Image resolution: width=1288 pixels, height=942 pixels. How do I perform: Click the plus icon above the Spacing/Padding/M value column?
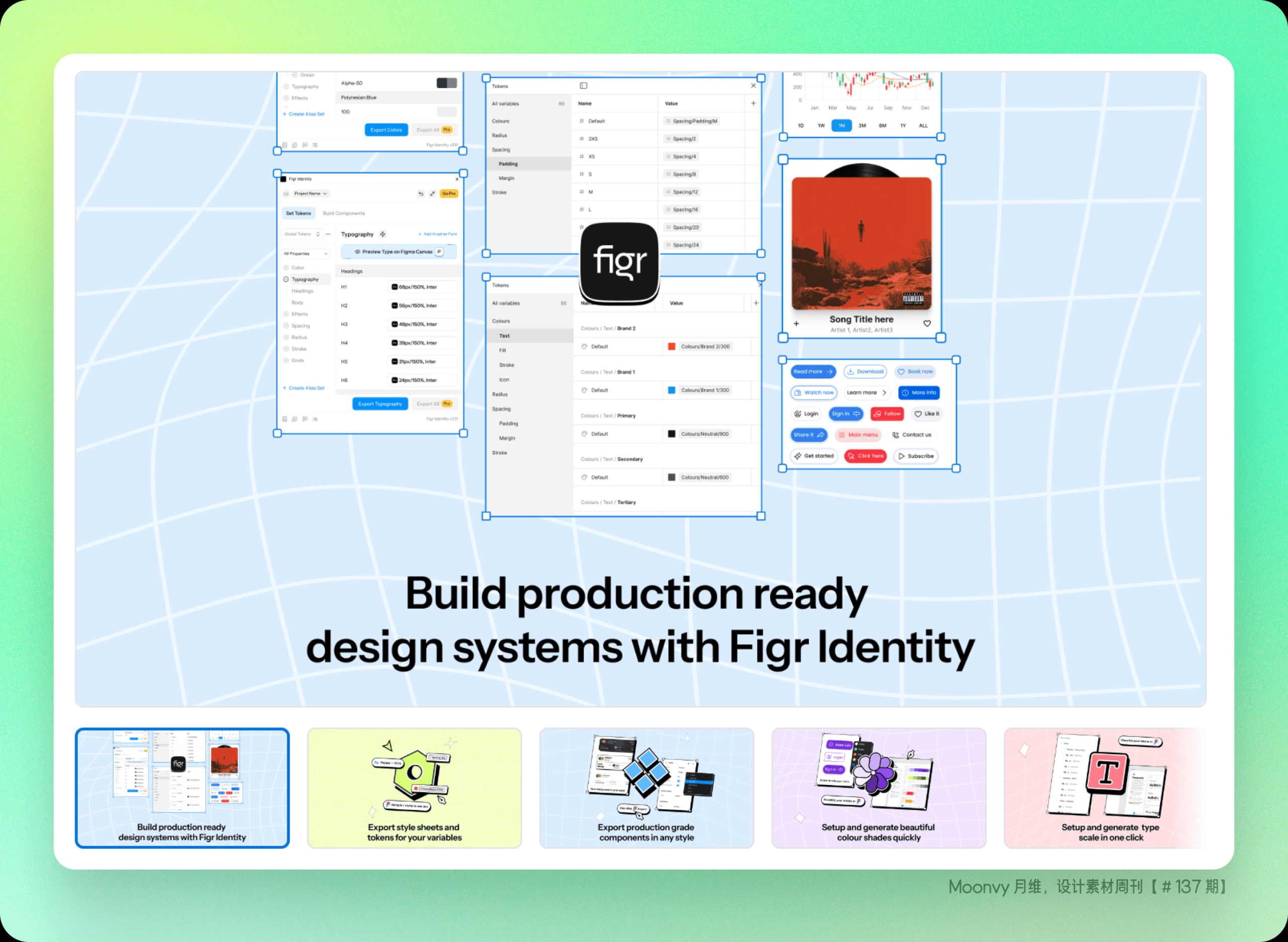tap(753, 103)
